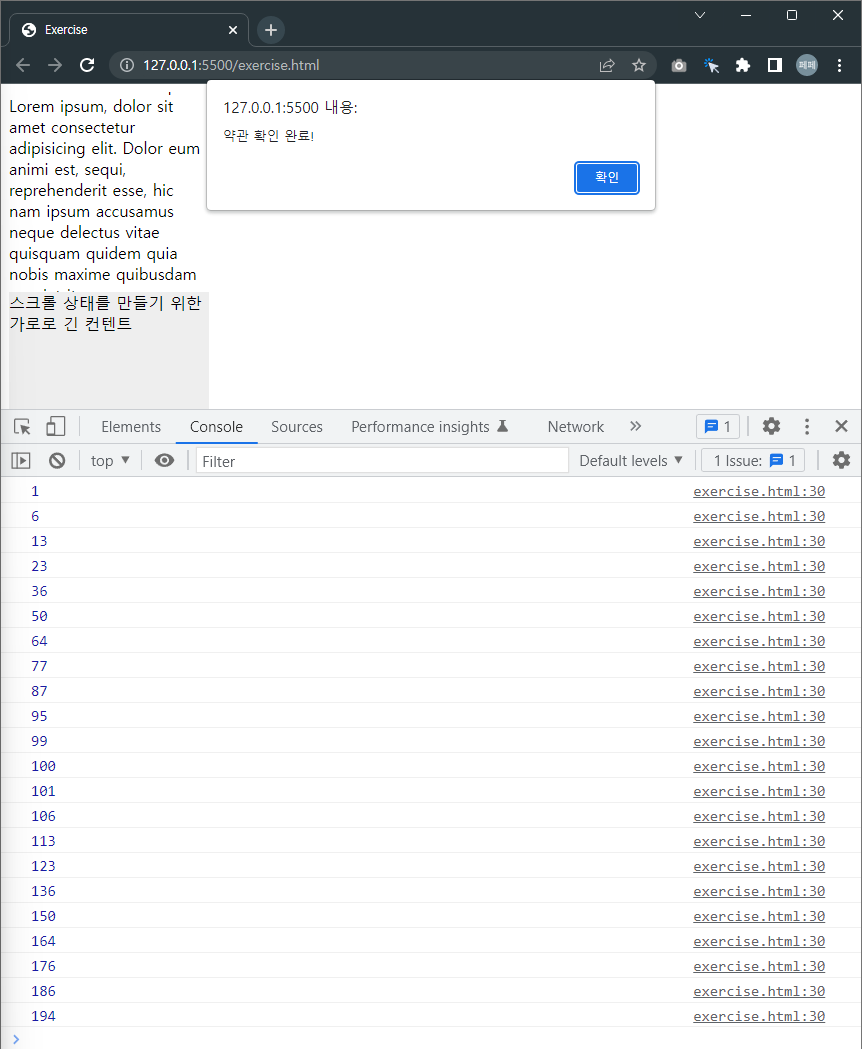The image size is (862, 1049).
Task: Show the console sidebar
Action: (20, 460)
